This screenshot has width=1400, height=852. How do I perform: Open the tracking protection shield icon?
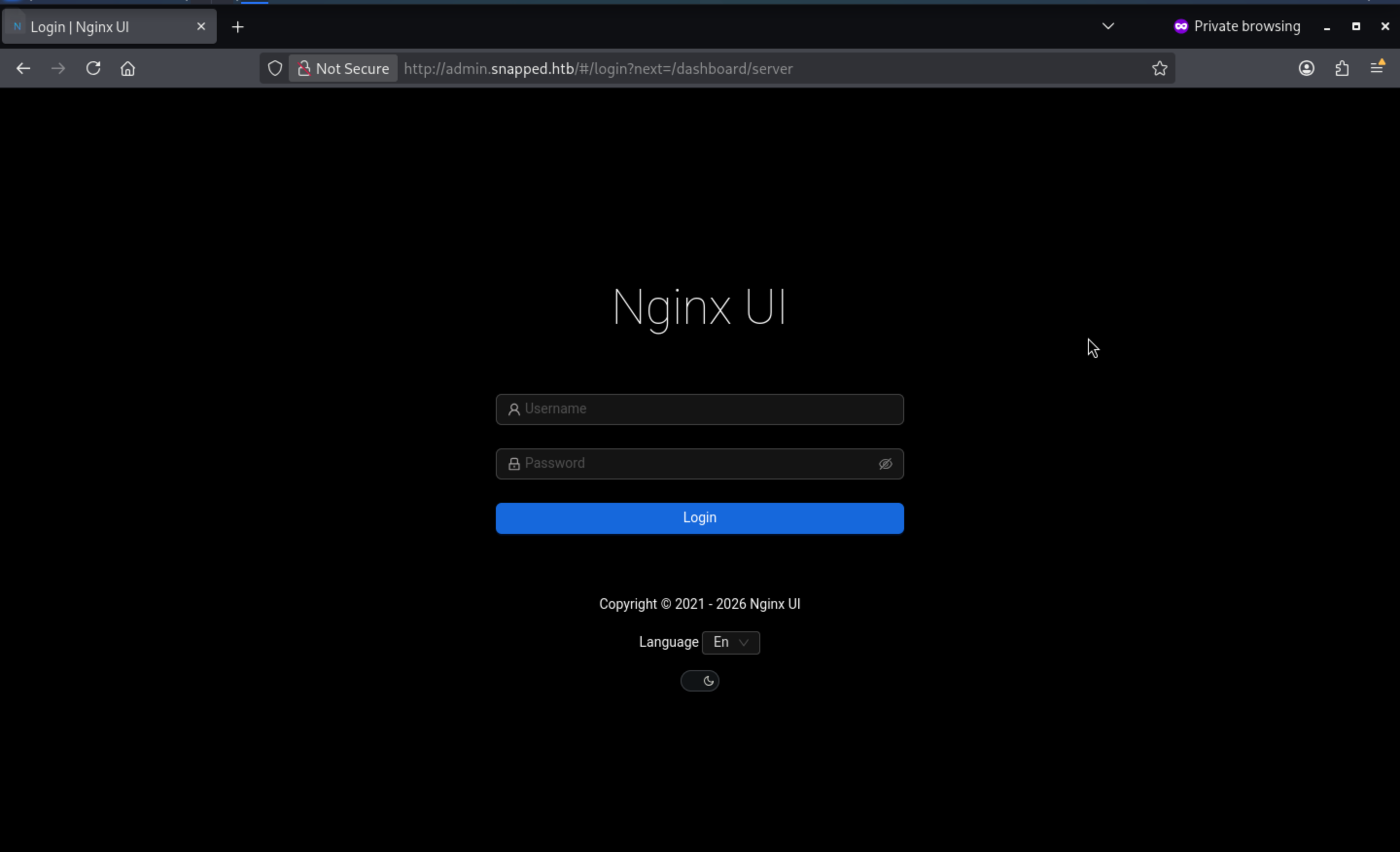[x=275, y=69]
